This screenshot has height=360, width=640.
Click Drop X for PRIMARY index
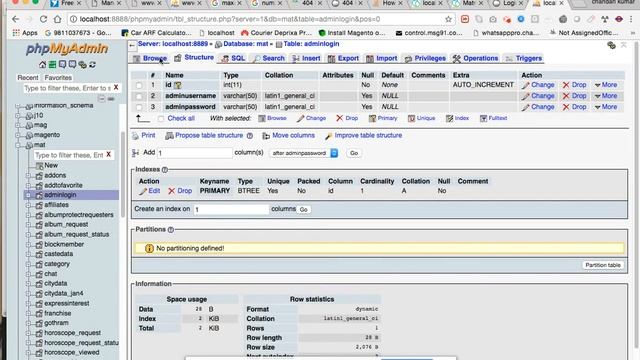[171, 191]
